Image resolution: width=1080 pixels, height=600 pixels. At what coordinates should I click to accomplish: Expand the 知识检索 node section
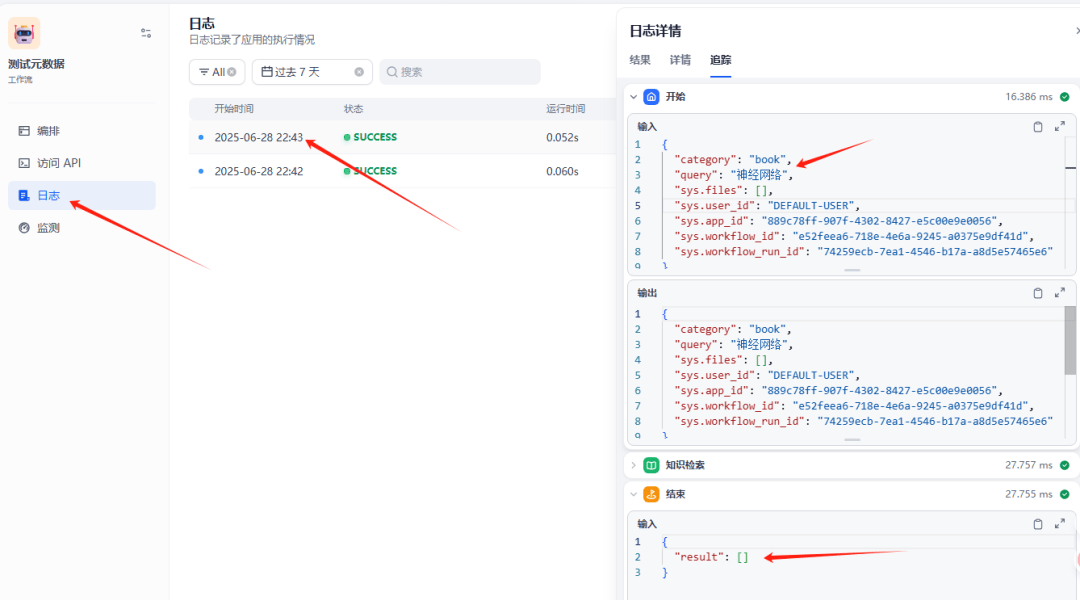point(633,465)
